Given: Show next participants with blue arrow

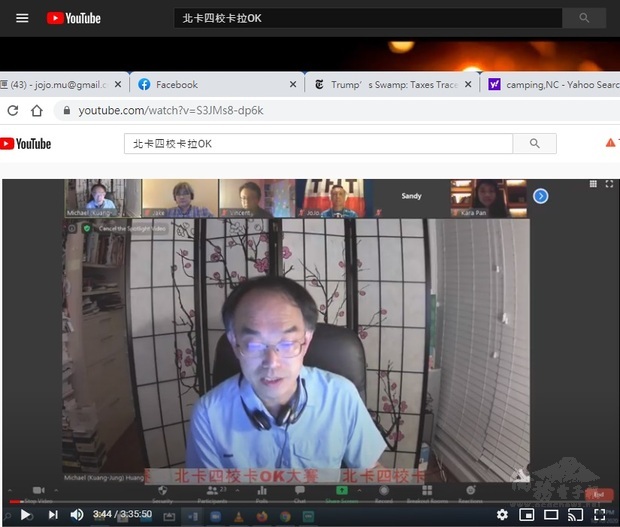Looking at the screenshot, I should (x=541, y=196).
